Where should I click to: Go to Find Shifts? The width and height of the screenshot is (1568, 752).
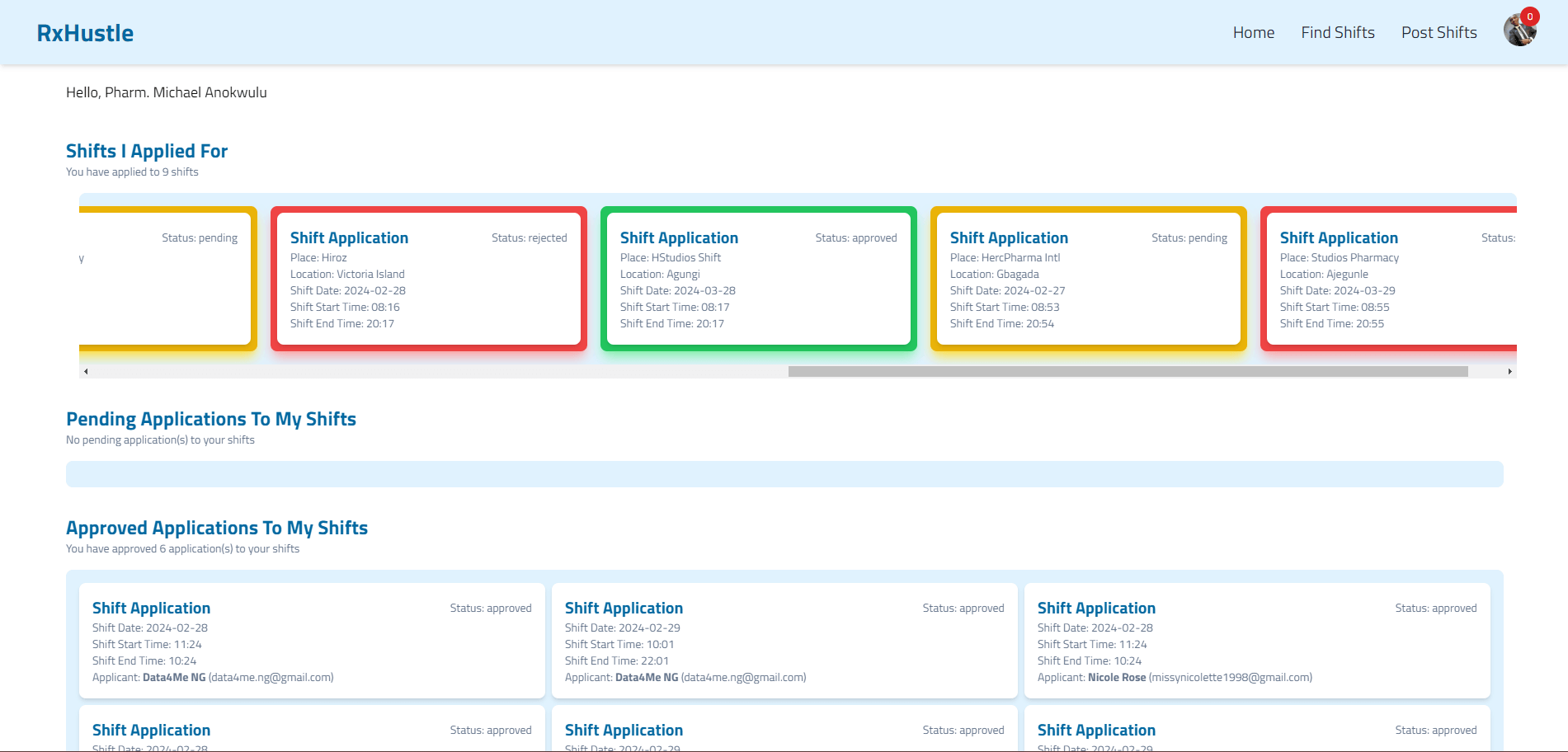1337,33
